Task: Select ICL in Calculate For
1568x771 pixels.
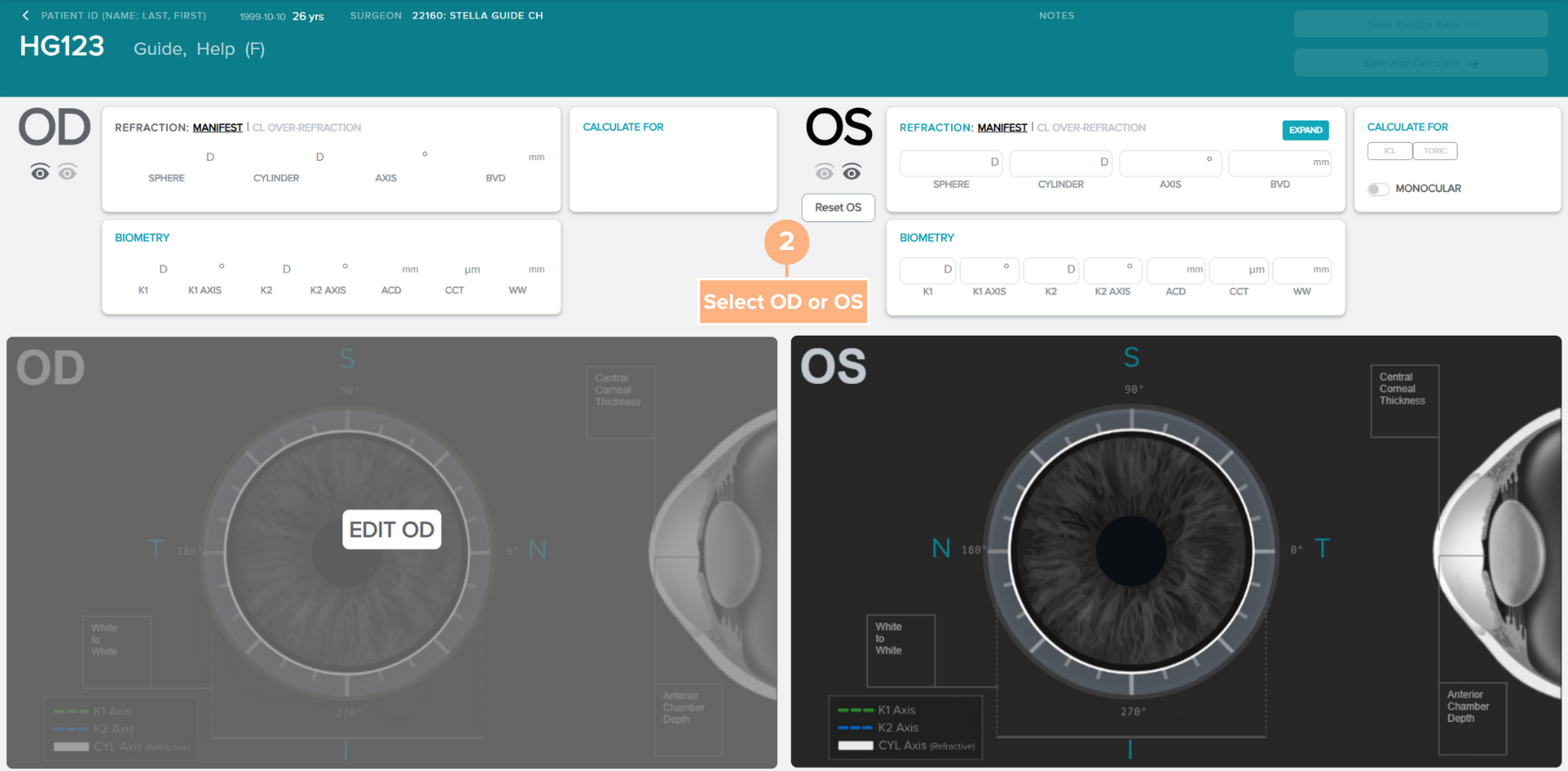Action: click(1389, 151)
